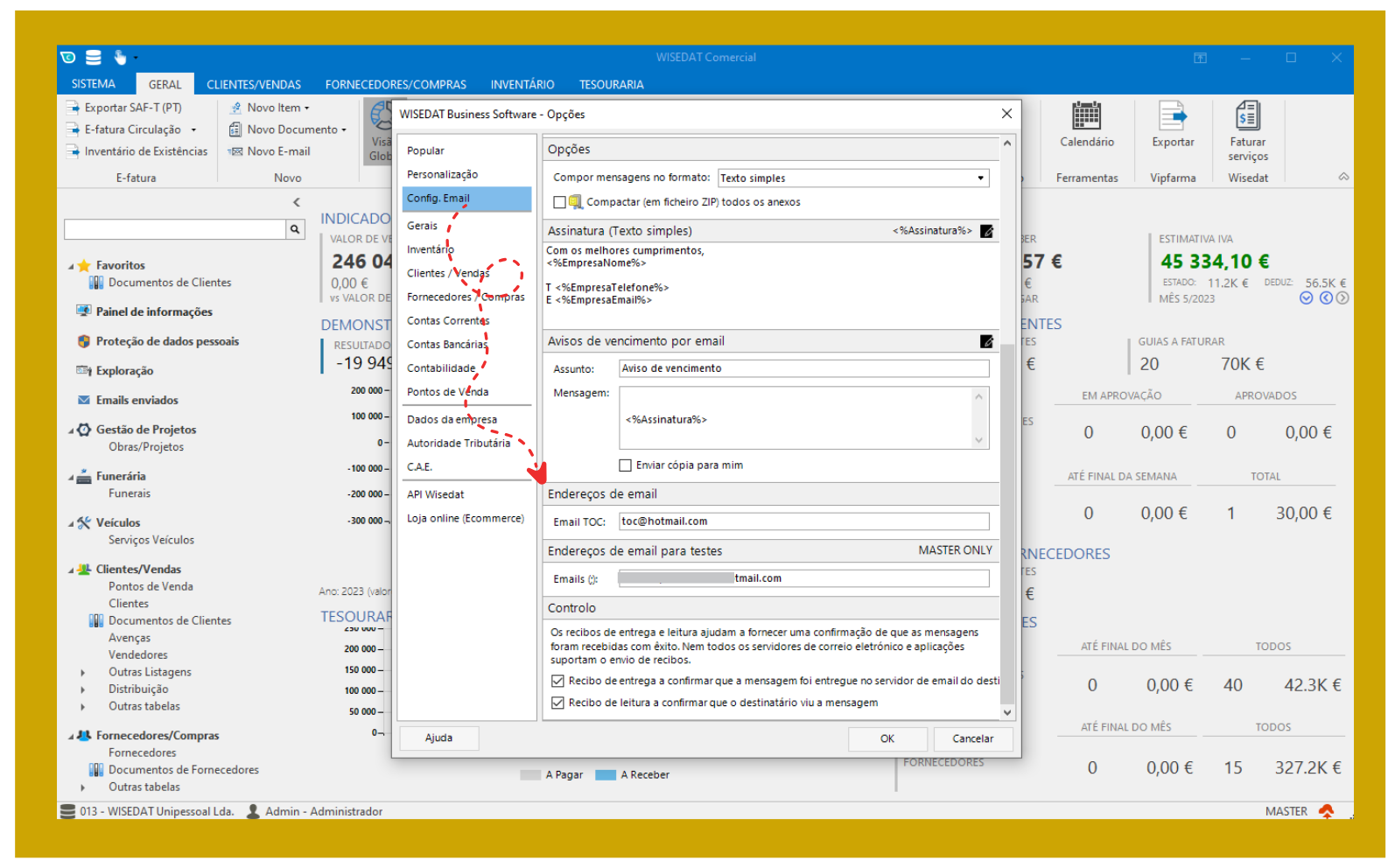1395x868 pixels.
Task: Select Dados da empresa in options list
Action: coord(452,420)
